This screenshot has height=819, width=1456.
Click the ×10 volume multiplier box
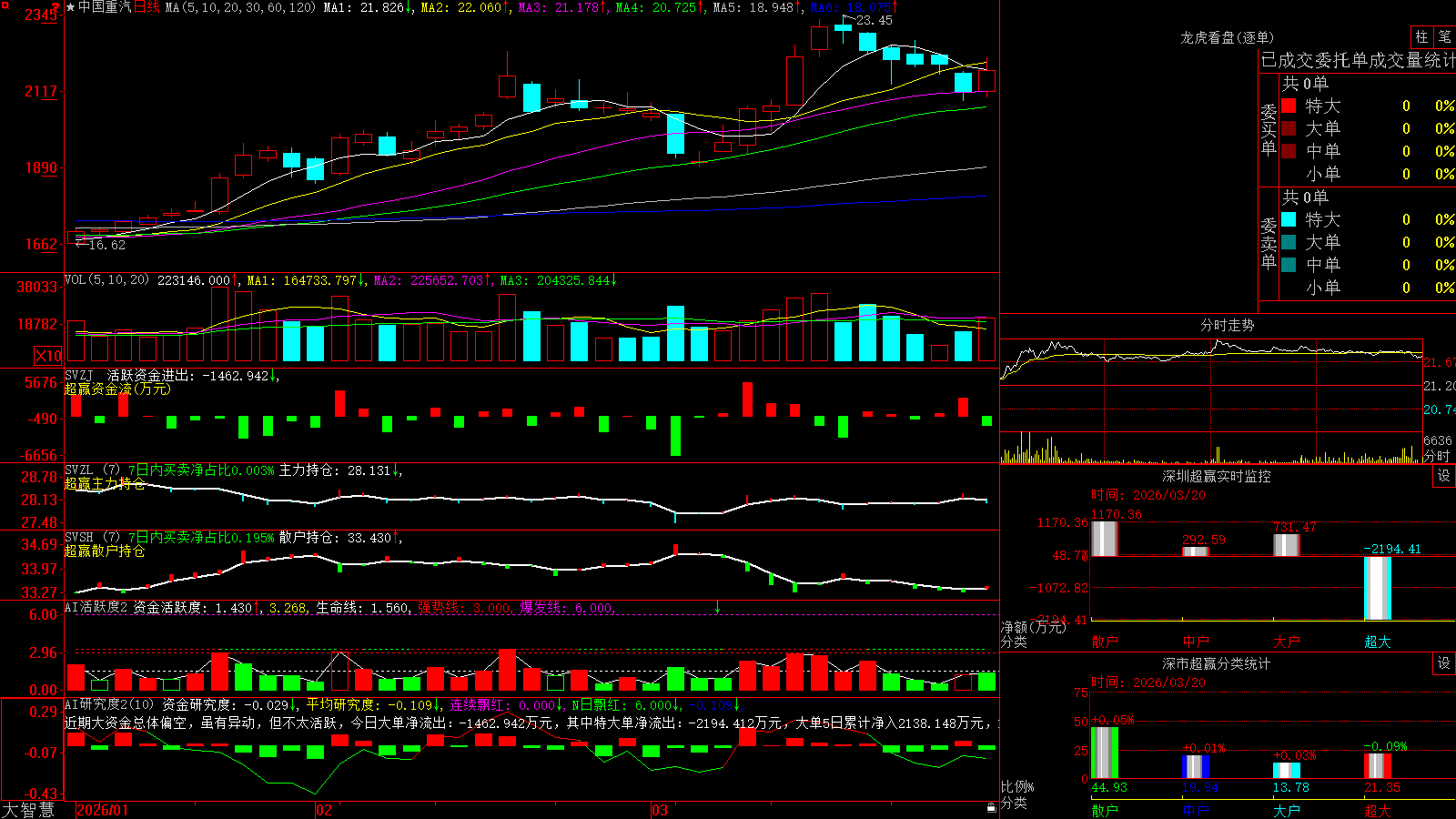pos(48,356)
